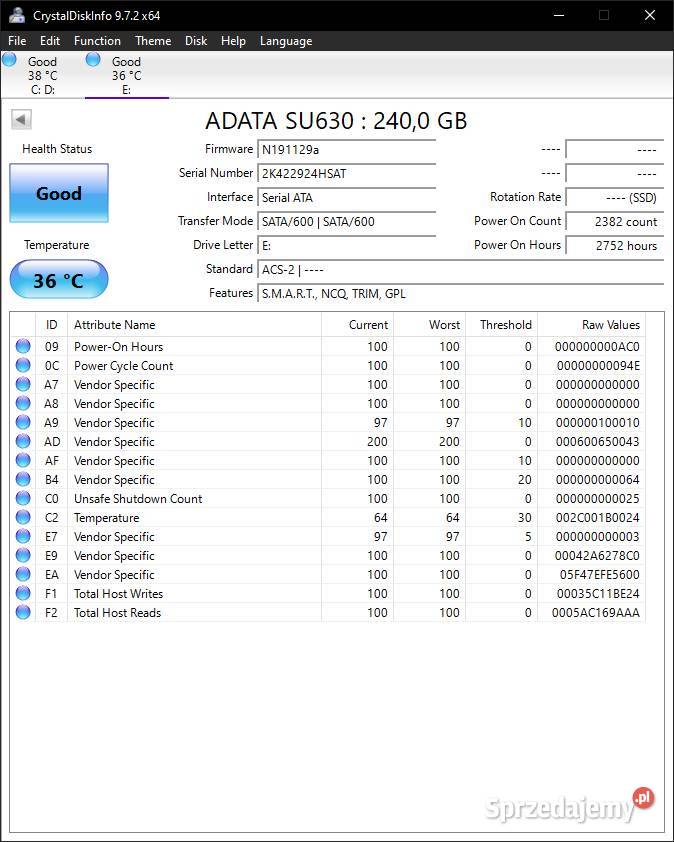Image resolution: width=674 pixels, height=842 pixels.
Task: Click the current value 200 in AD row
Action: [377, 441]
